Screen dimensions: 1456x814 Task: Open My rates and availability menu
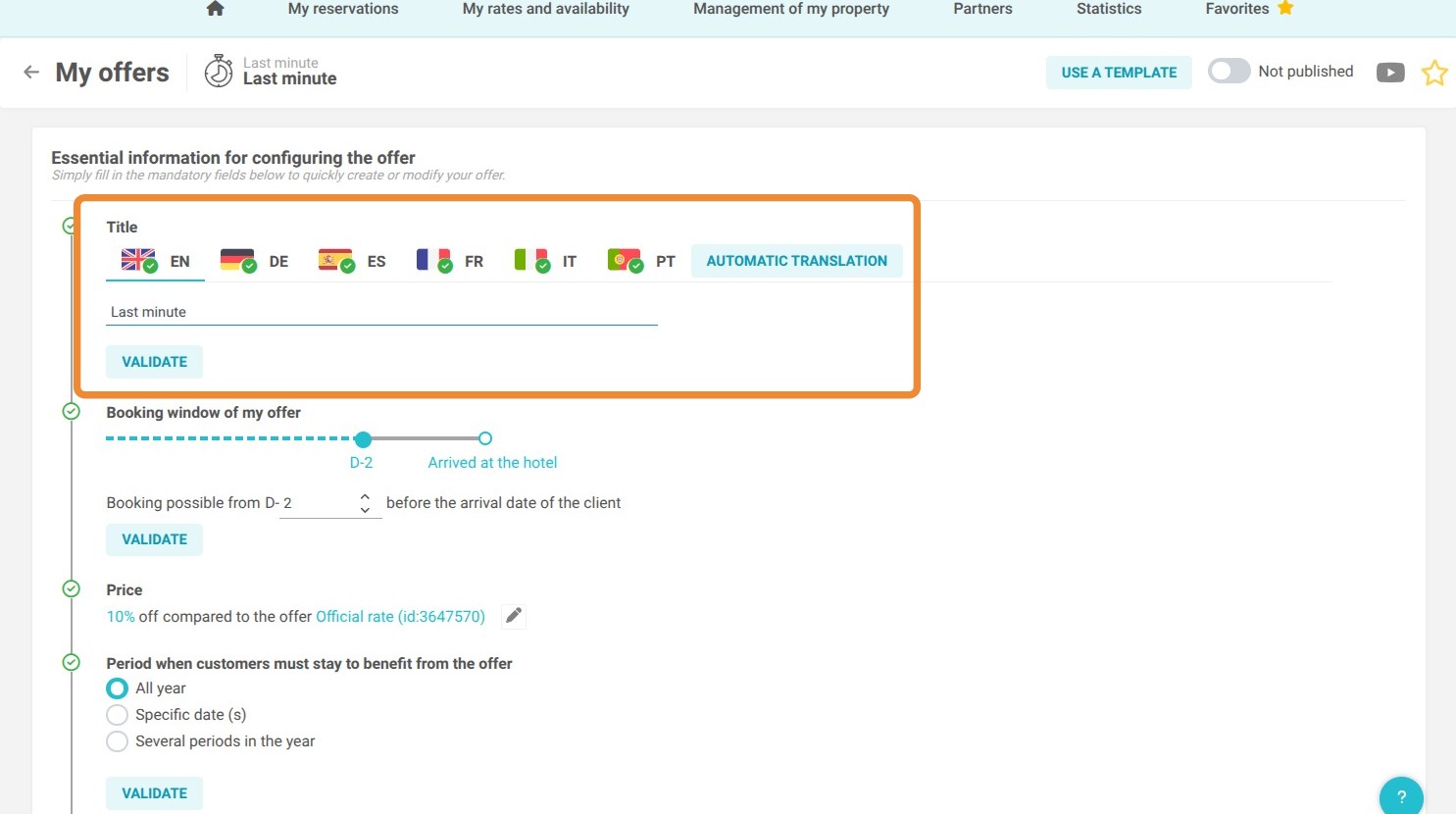(546, 9)
